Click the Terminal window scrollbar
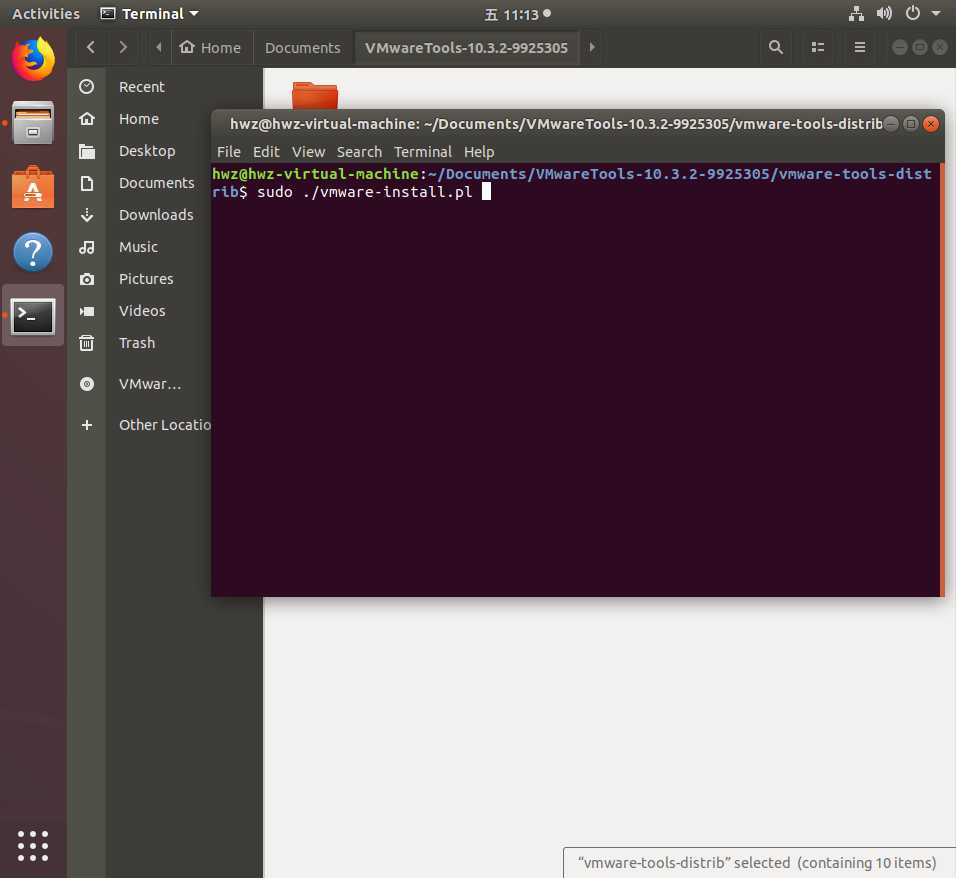The image size is (956, 878). (x=942, y=380)
